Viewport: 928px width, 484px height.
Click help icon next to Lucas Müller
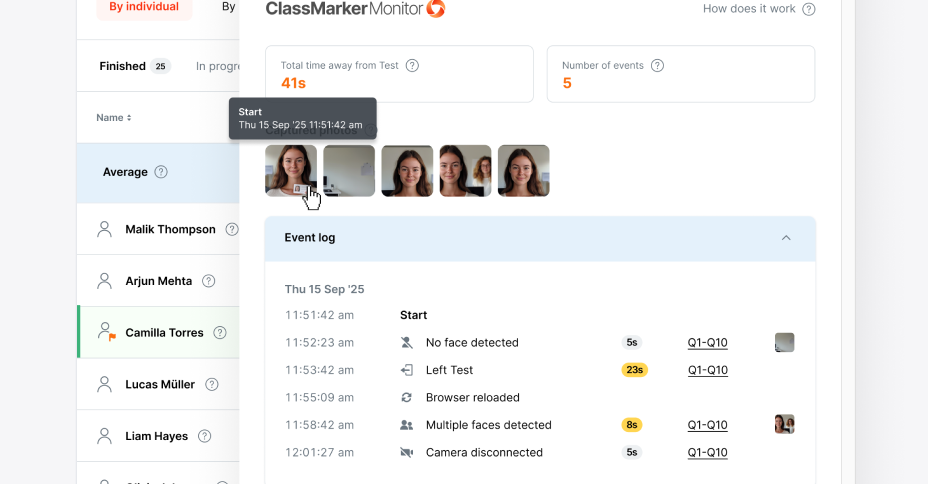[213, 384]
